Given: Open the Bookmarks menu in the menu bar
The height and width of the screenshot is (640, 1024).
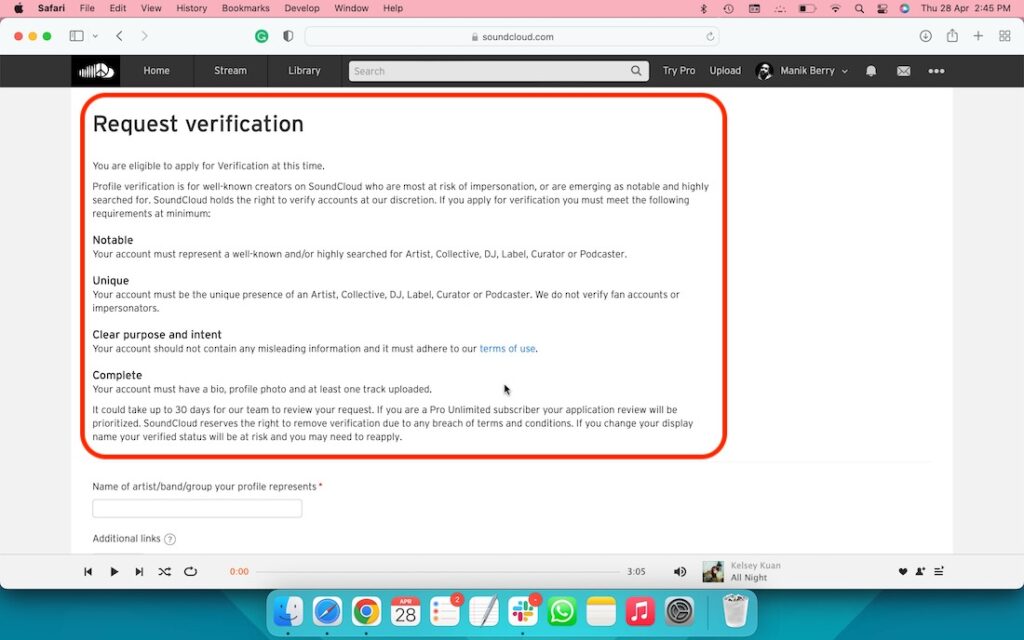Looking at the screenshot, I should click(245, 8).
